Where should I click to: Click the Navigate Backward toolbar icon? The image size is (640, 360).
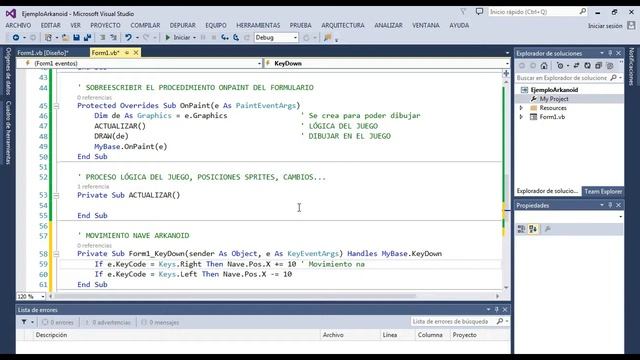(x=16, y=38)
